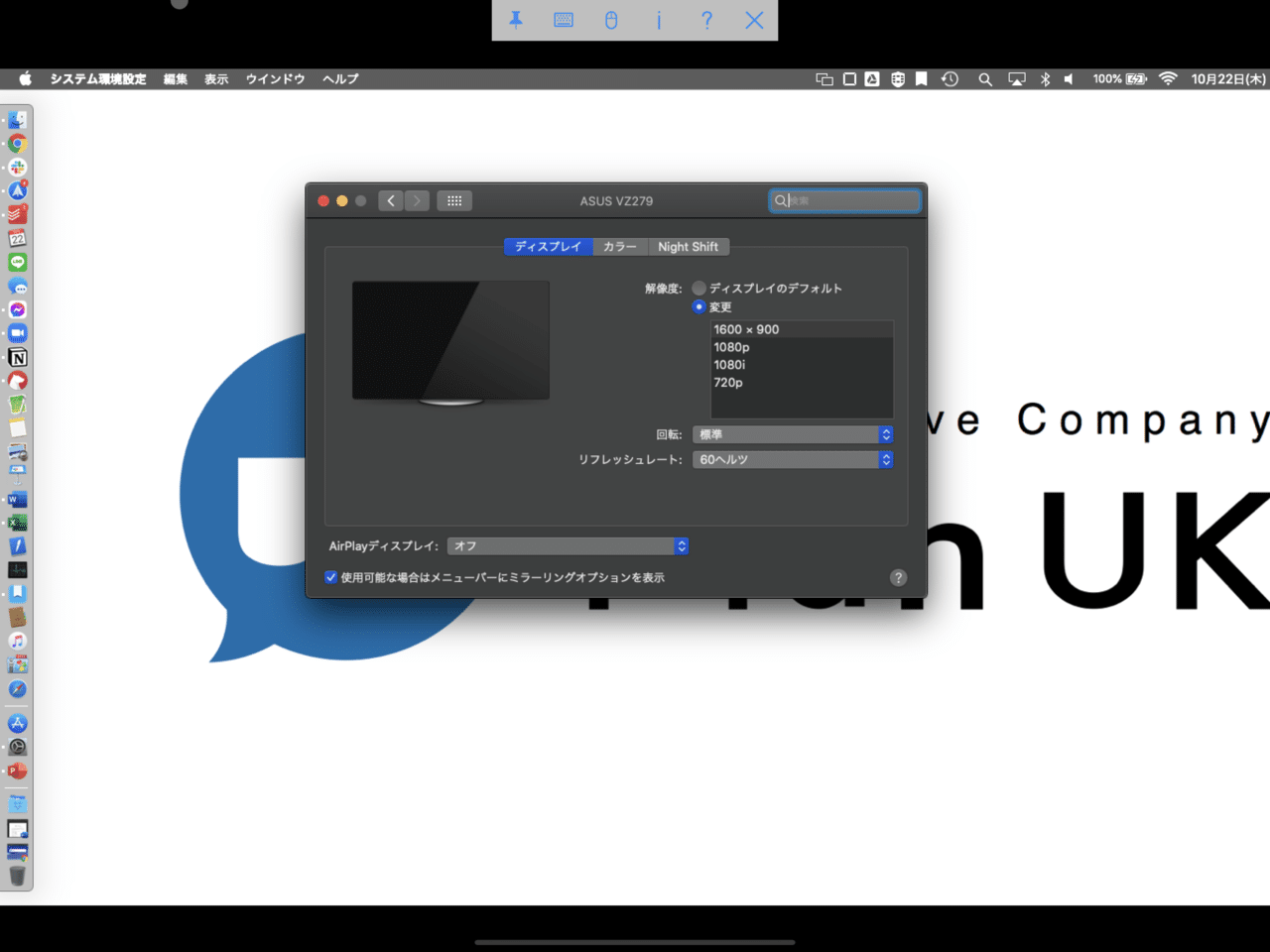
Task: Open the App Store from the Dock
Action: pos(17,724)
